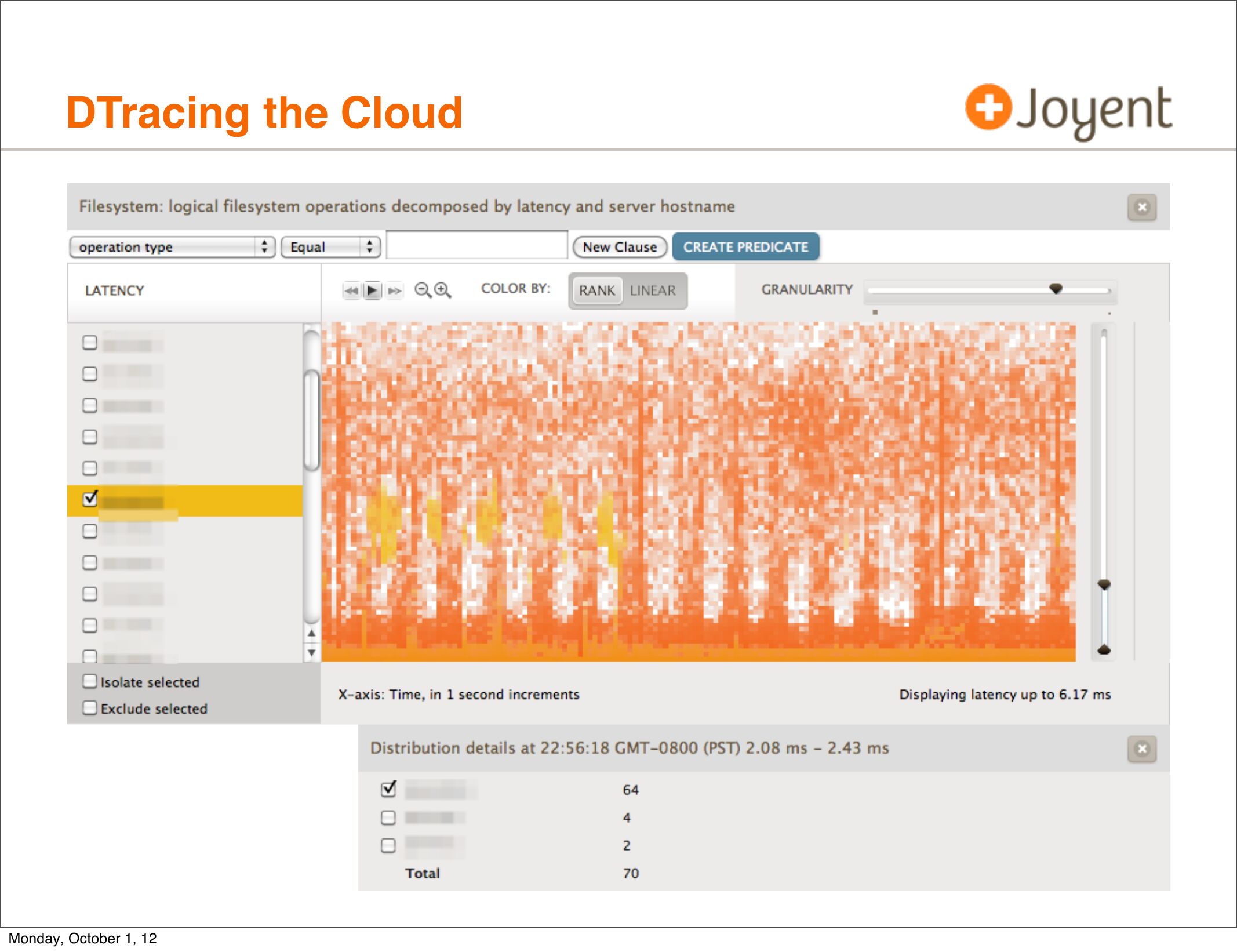Uncheck the hostname with 64 operations
The image size is (1237, 952).
click(388, 789)
